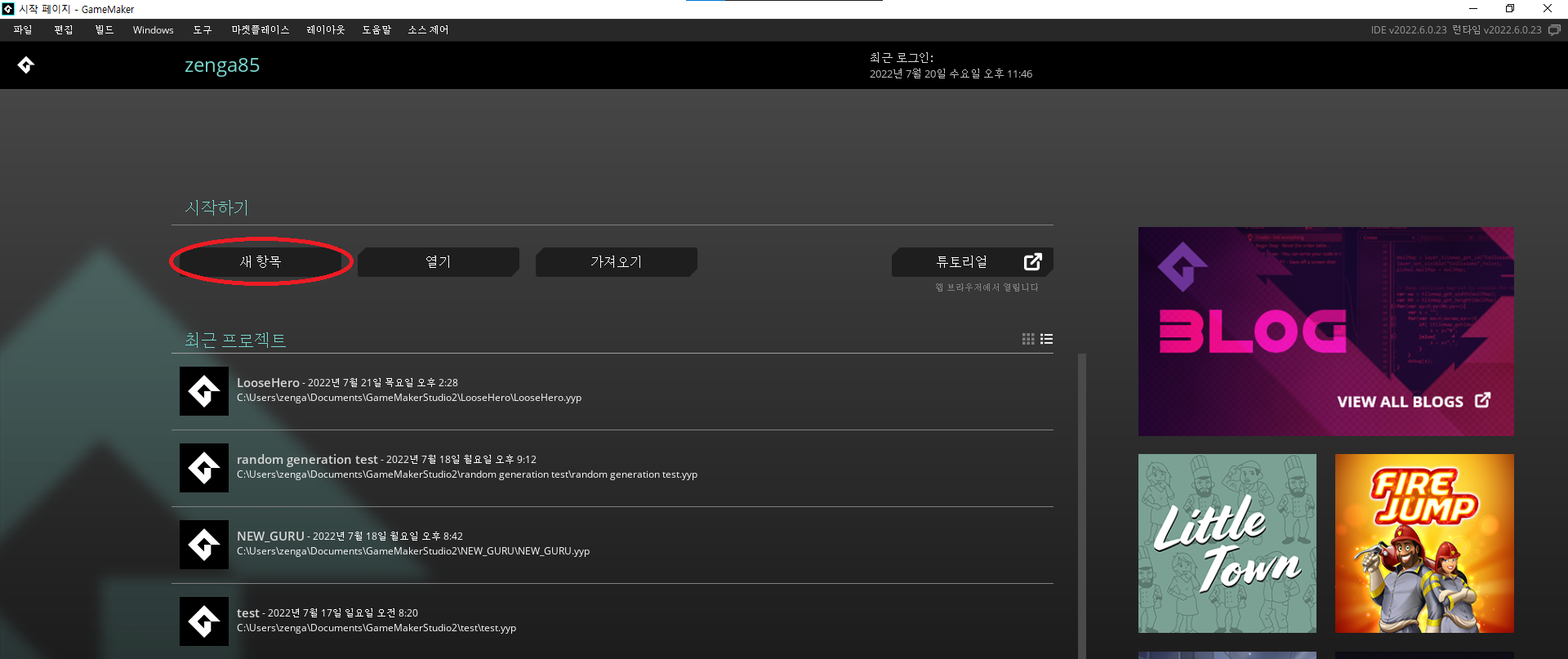Click the 새 항목 button
This screenshot has width=1568, height=659.
261,261
